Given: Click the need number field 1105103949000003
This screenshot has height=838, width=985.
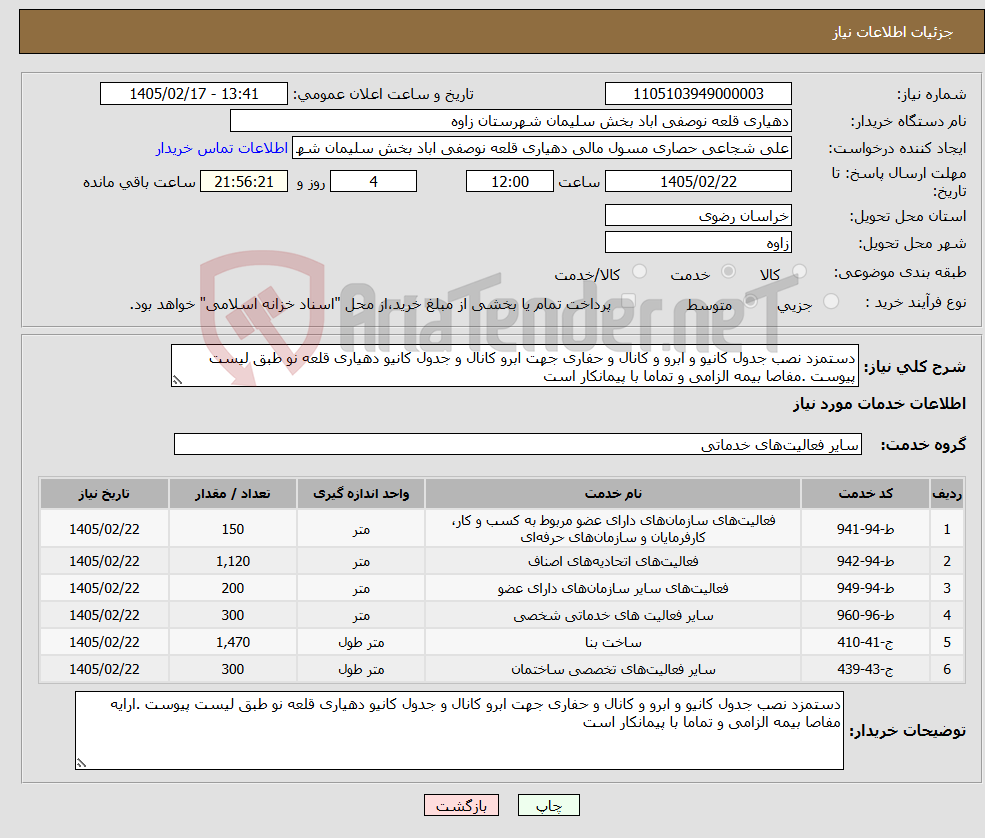Looking at the screenshot, I should click(x=698, y=94).
